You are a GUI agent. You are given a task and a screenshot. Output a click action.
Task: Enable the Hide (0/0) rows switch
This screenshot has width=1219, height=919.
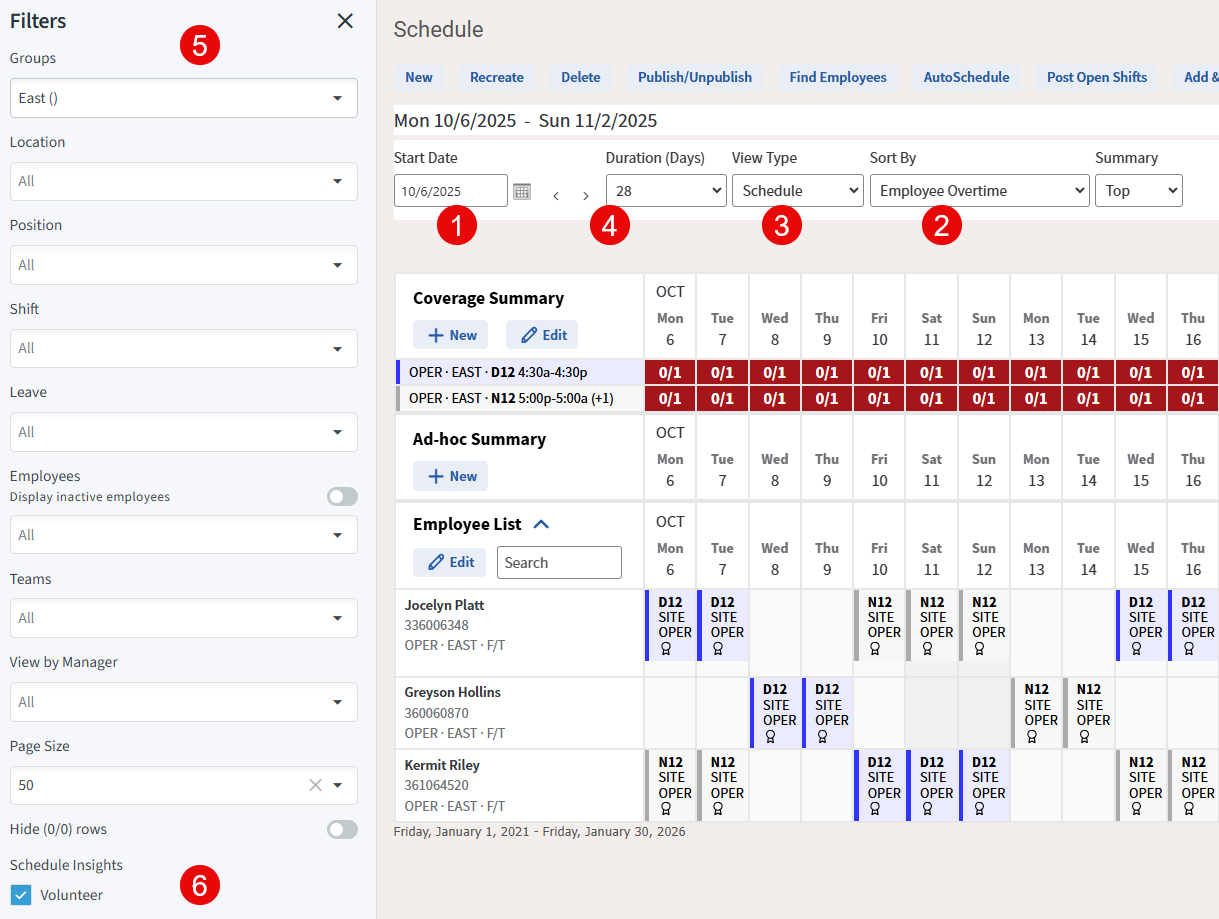pos(342,829)
